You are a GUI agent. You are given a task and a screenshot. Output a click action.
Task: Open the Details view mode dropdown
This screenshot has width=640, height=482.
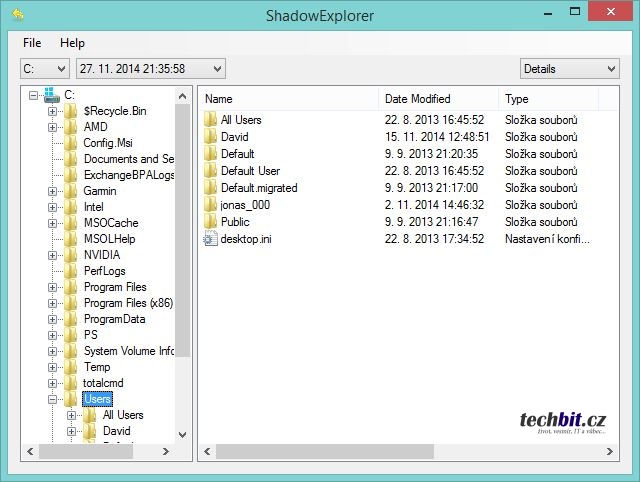pos(569,69)
